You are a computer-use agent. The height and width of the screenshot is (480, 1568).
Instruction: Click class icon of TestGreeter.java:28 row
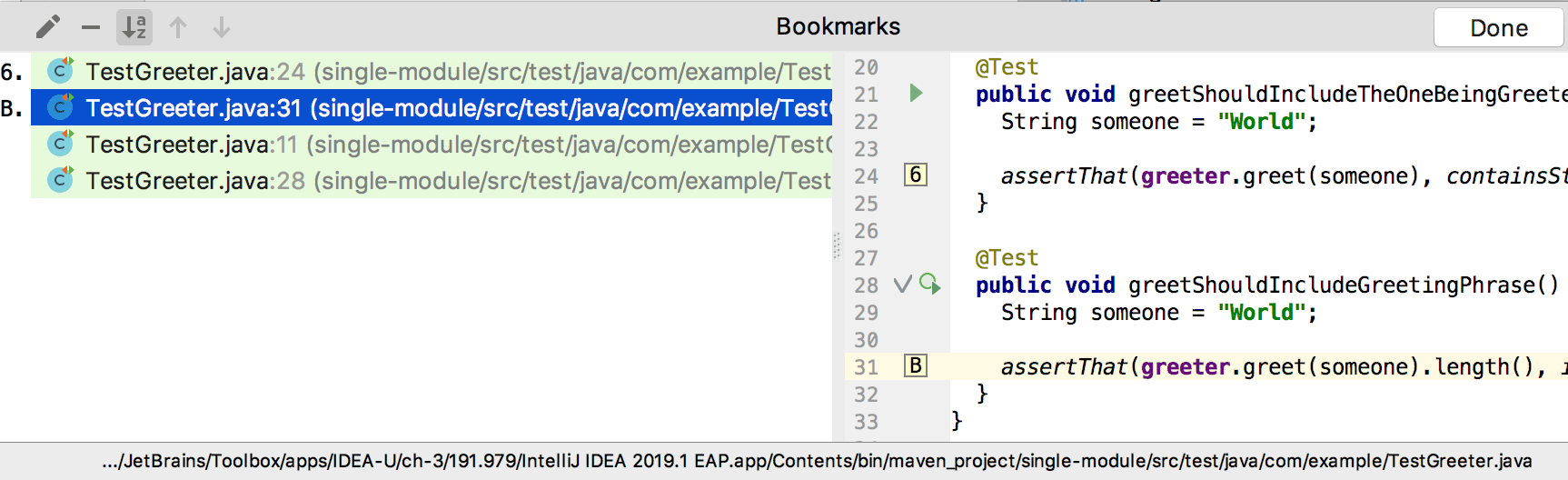[60, 179]
